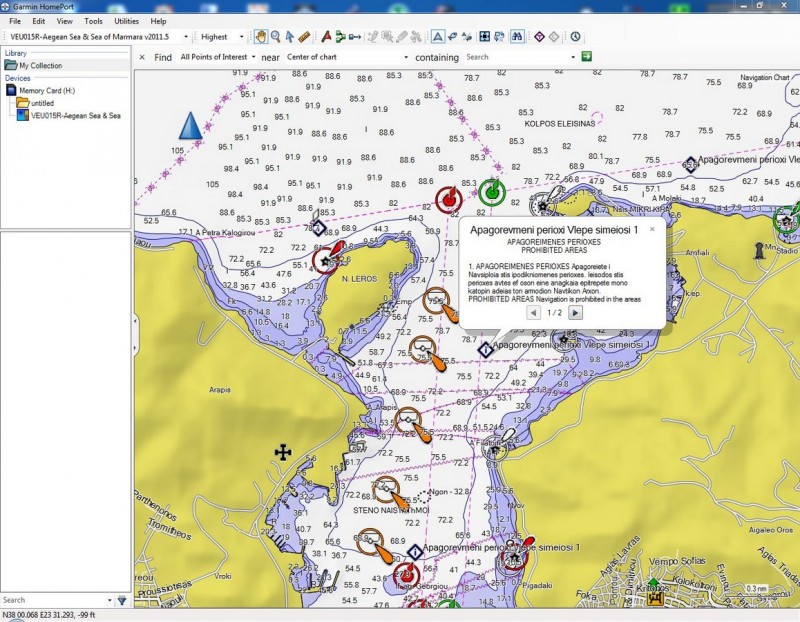800x622 pixels.
Task: Open the View menu
Action: (64, 21)
